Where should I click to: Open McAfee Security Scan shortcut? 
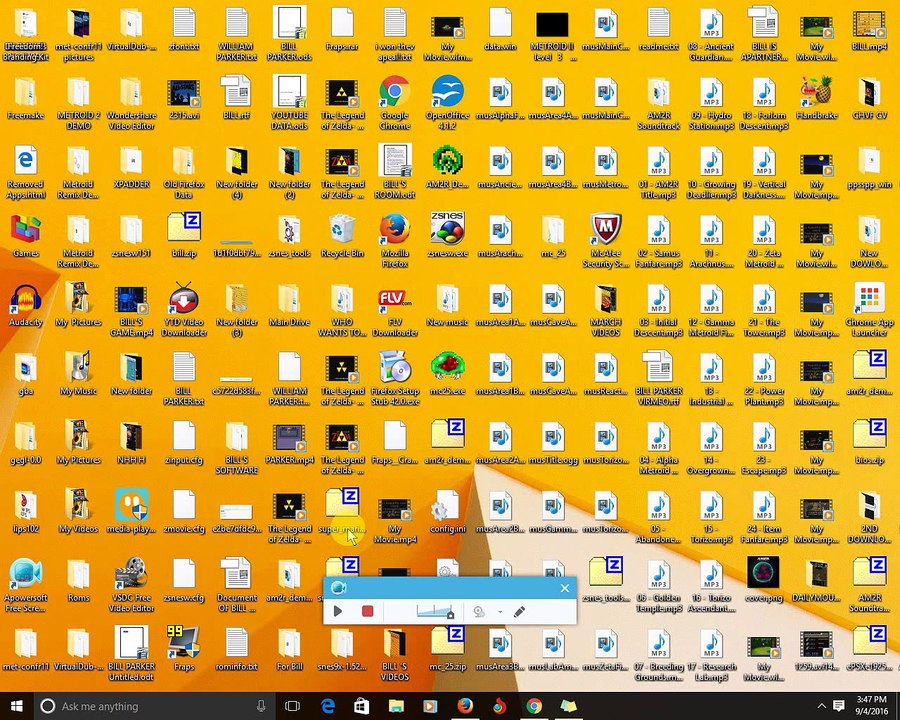tap(606, 242)
